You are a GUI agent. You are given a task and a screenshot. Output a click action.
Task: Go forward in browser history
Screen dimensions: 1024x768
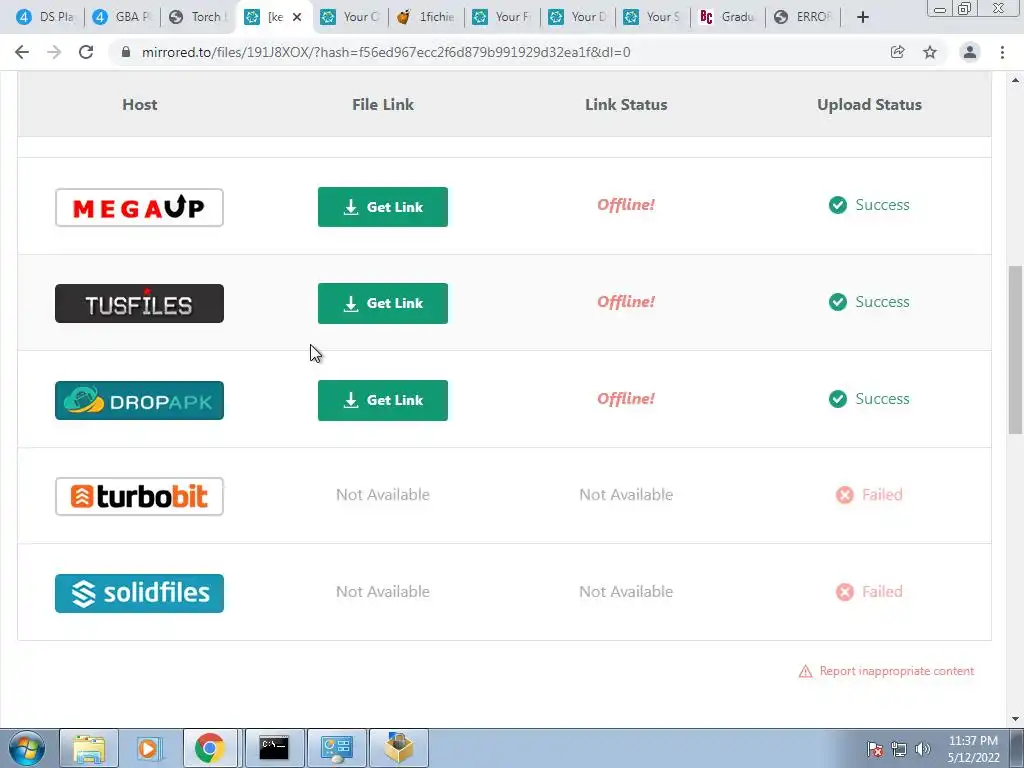click(54, 52)
